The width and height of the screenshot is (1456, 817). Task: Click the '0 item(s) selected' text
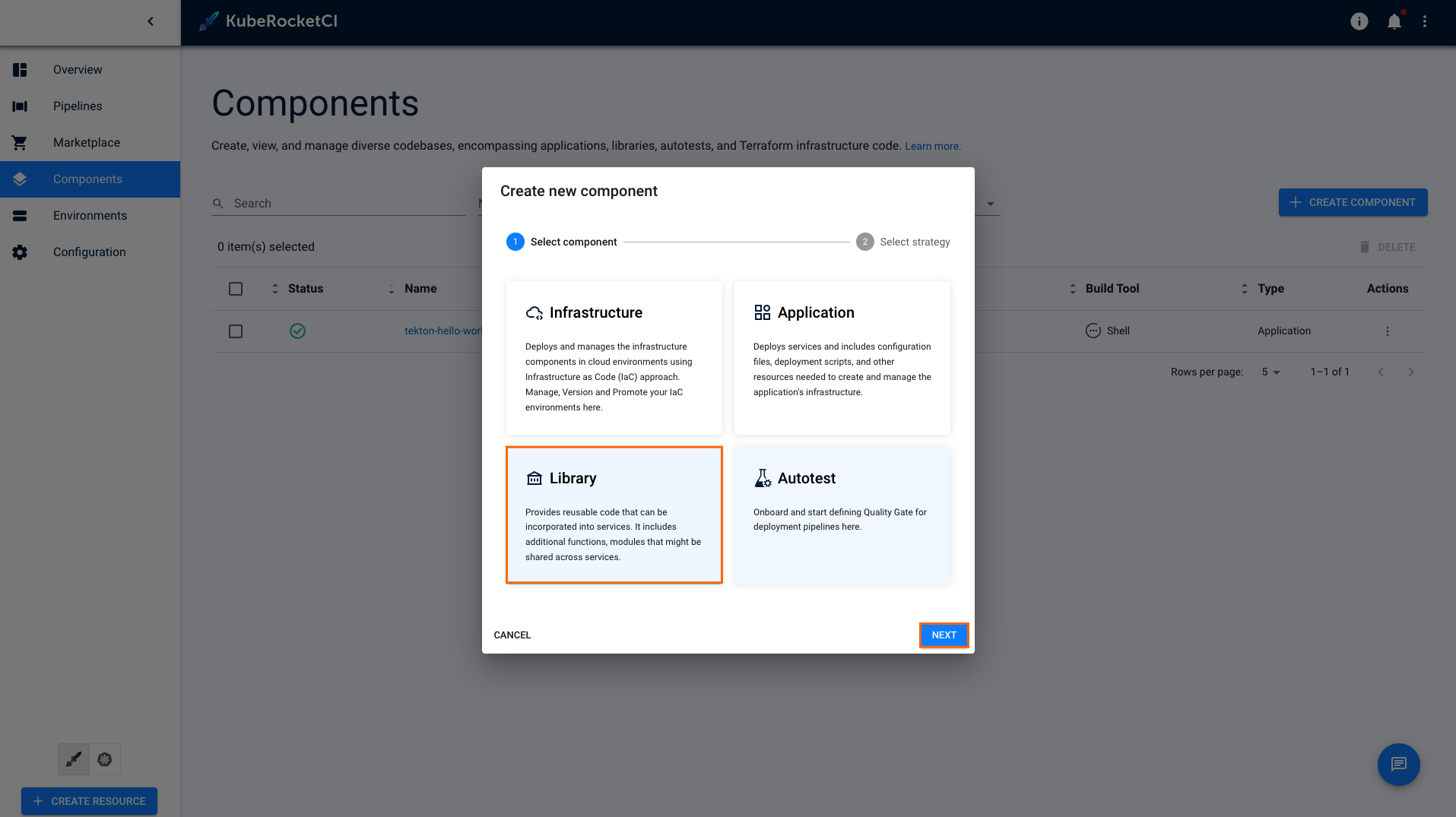coord(266,247)
